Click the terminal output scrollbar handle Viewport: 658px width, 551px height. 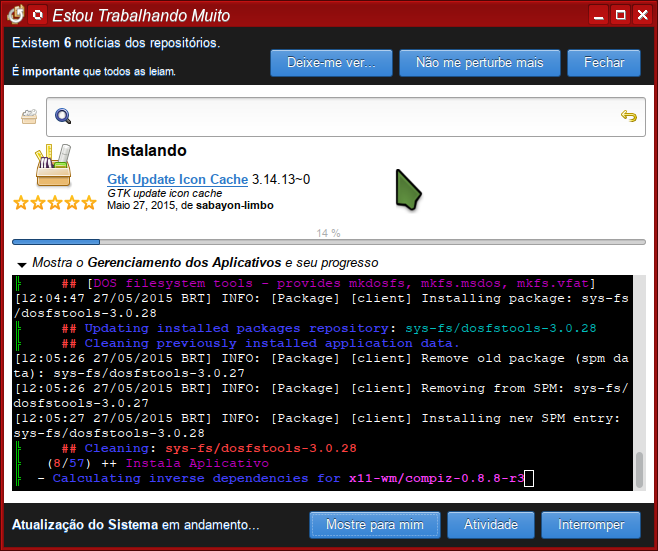click(639, 470)
